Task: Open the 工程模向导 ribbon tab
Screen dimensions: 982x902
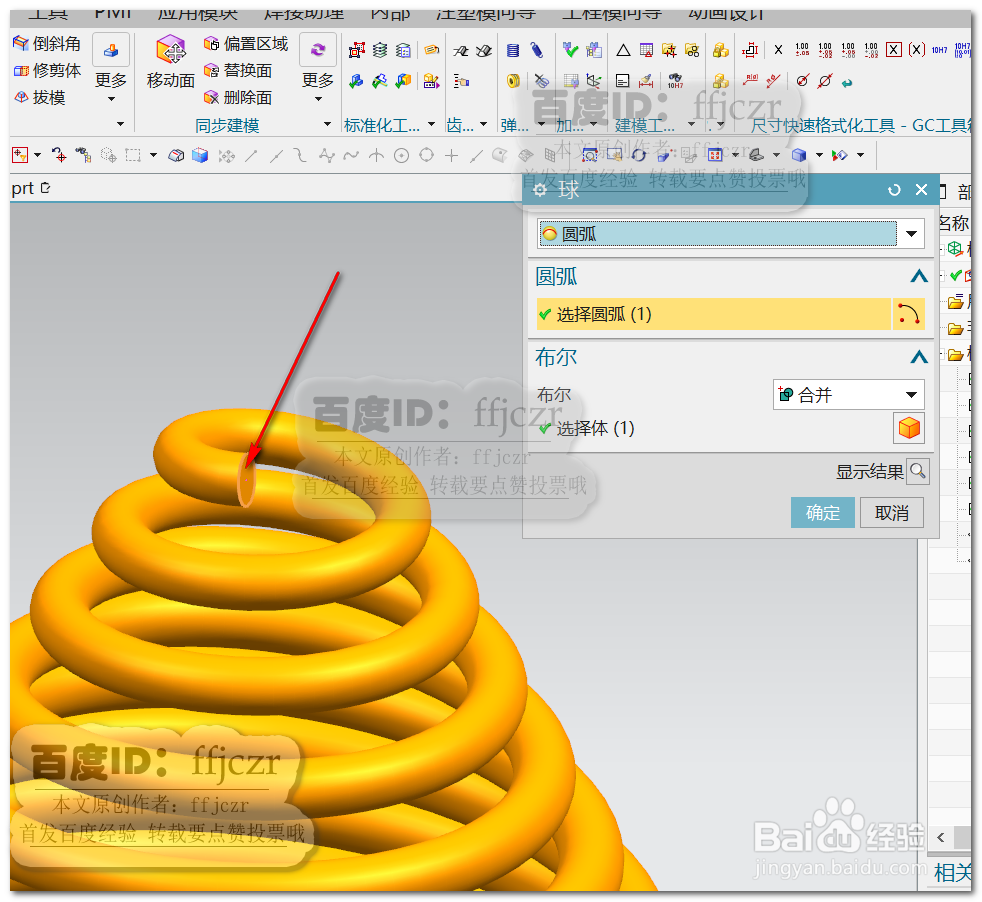Action: pos(612,14)
